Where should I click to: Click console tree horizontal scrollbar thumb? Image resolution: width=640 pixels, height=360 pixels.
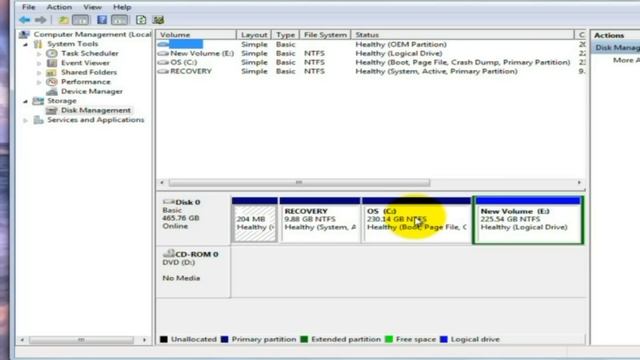(x=81, y=340)
